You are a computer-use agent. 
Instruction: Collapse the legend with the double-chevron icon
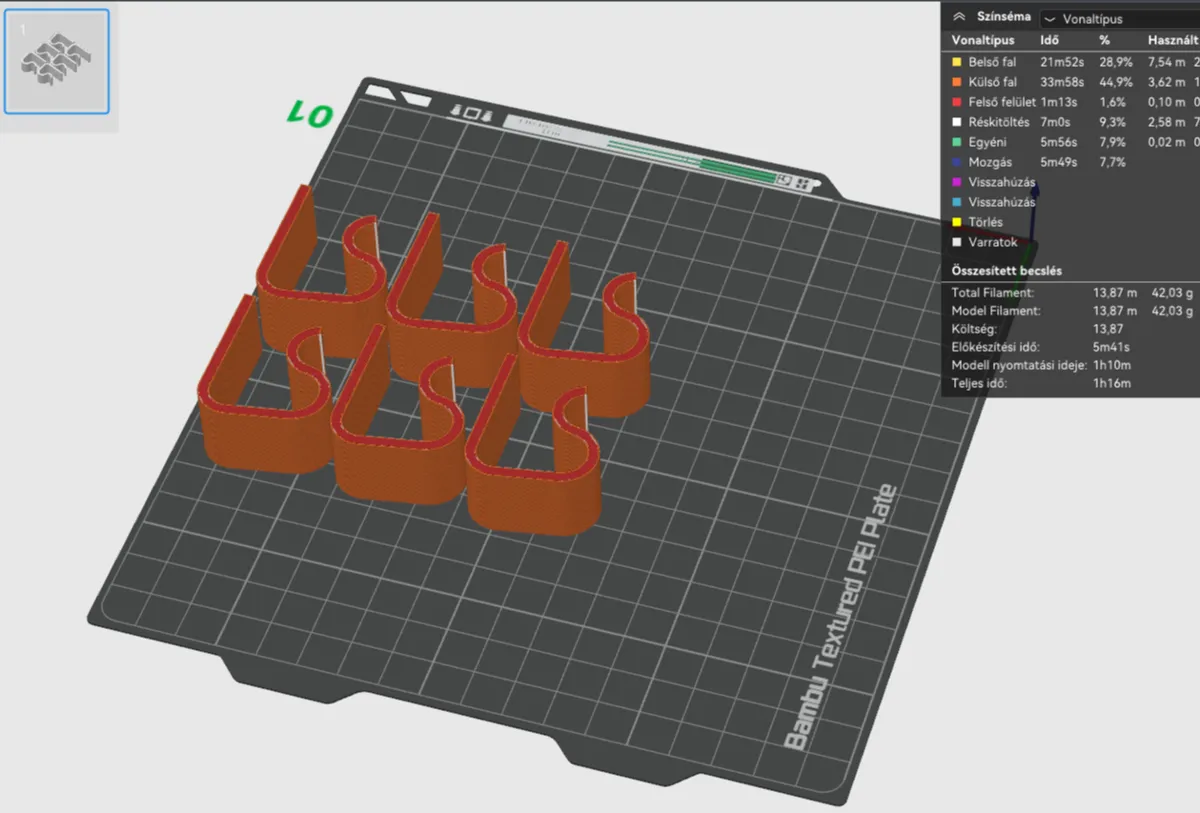click(959, 17)
